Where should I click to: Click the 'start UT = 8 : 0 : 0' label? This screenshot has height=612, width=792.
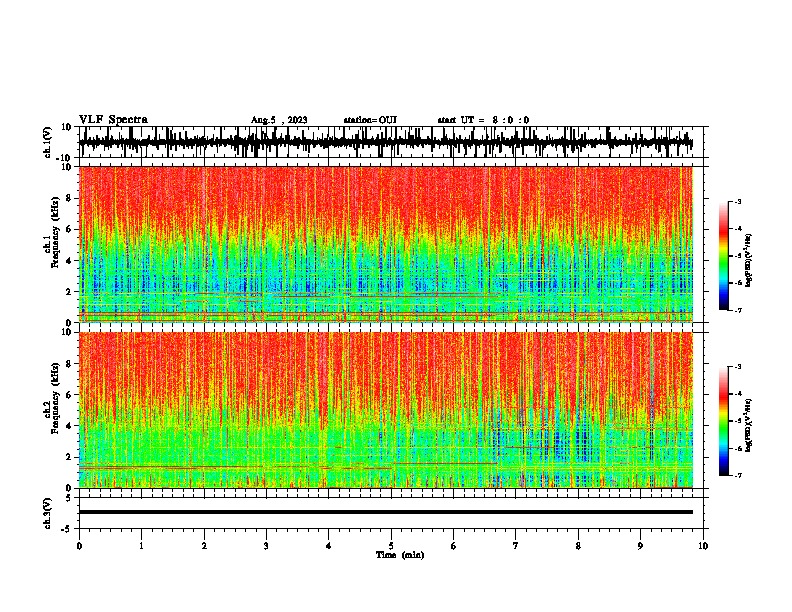483,120
